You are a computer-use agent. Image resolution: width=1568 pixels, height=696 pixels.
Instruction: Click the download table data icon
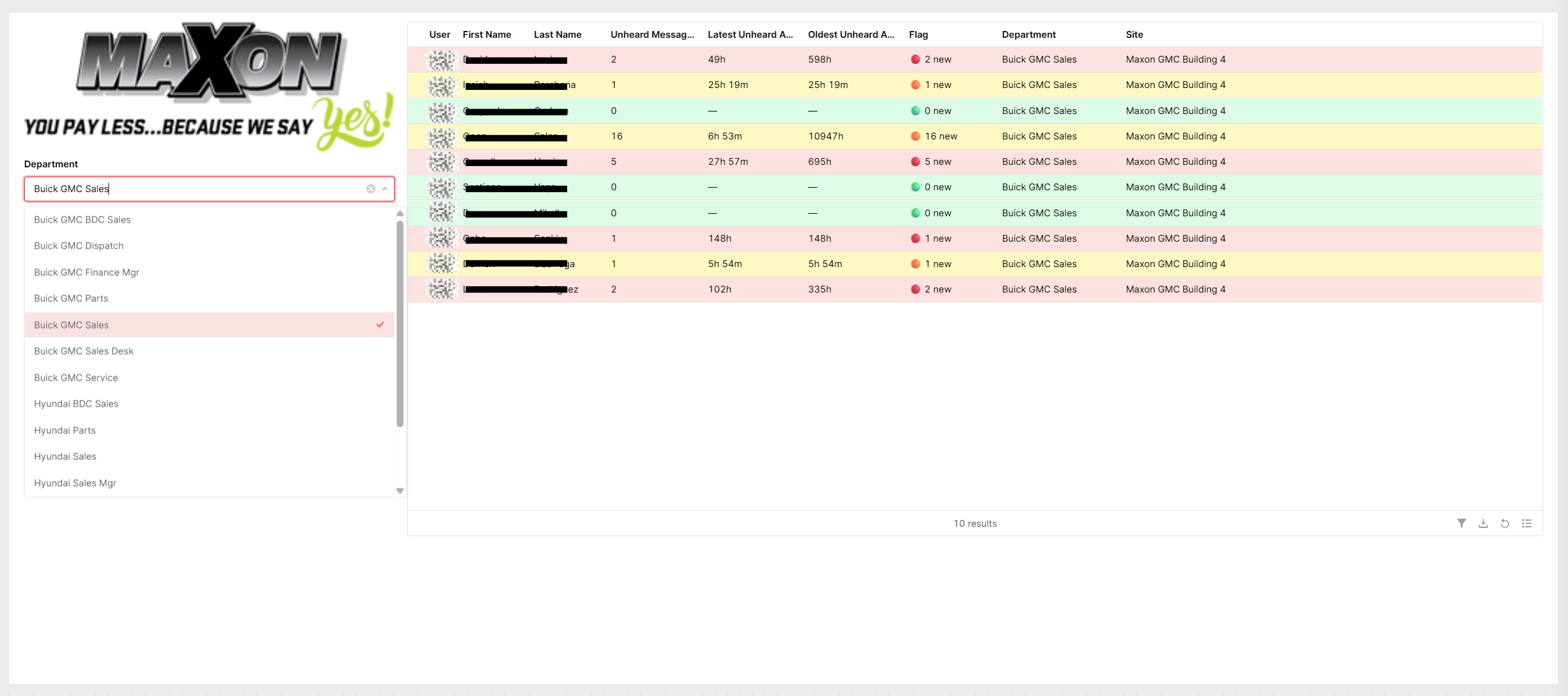[x=1483, y=523]
